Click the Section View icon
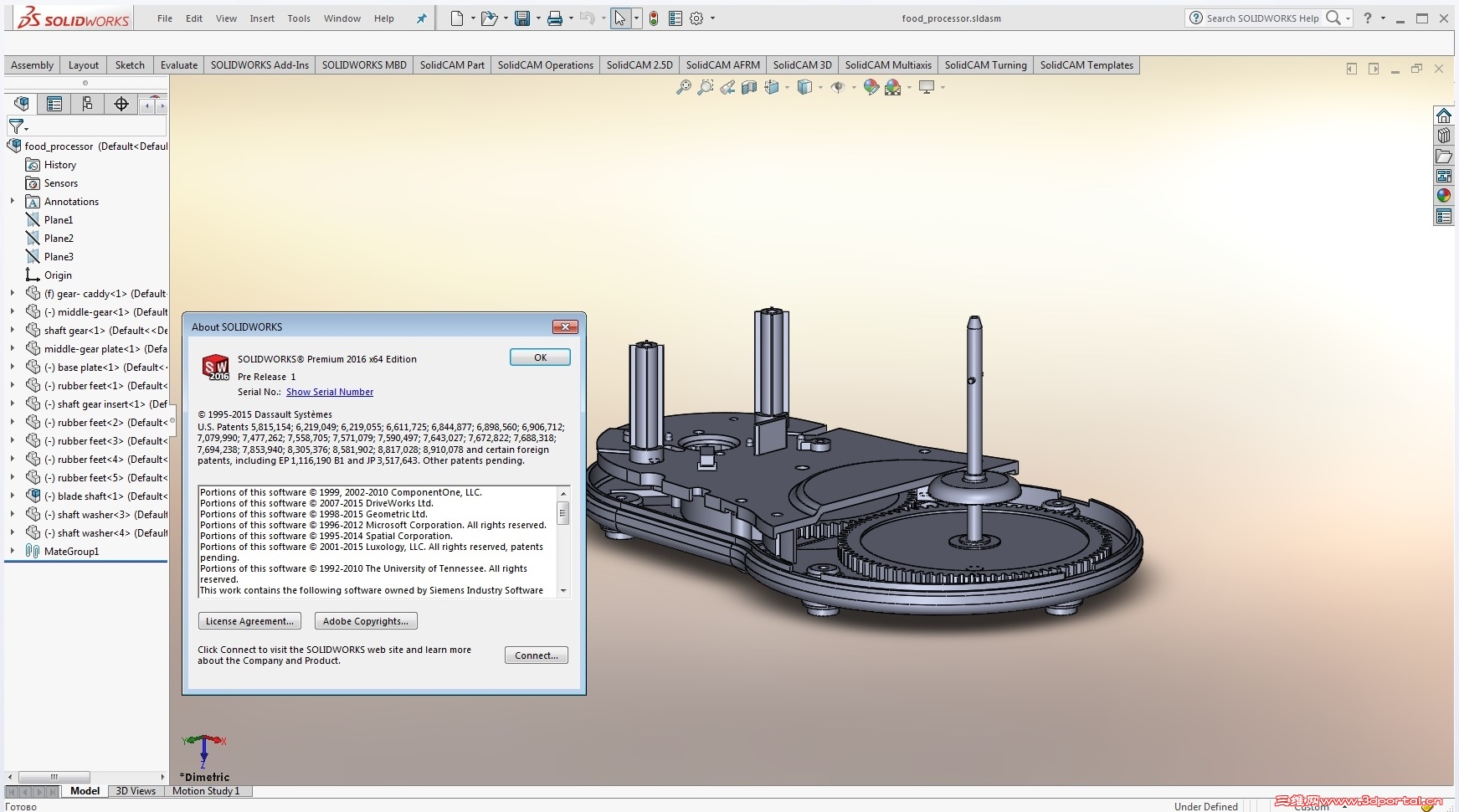 pyautogui.click(x=749, y=87)
